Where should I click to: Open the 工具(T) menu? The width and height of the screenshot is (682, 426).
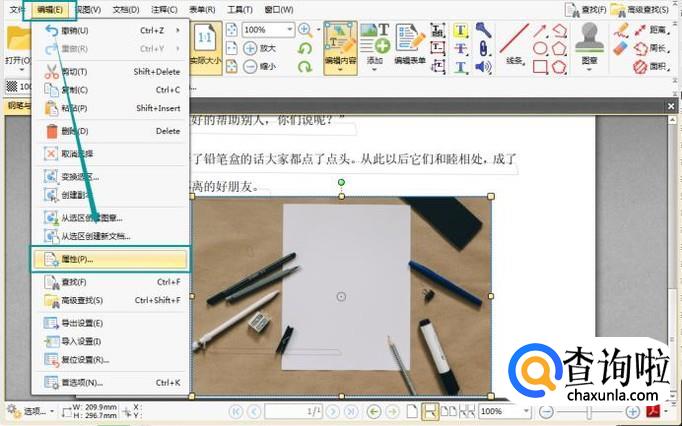pos(240,9)
